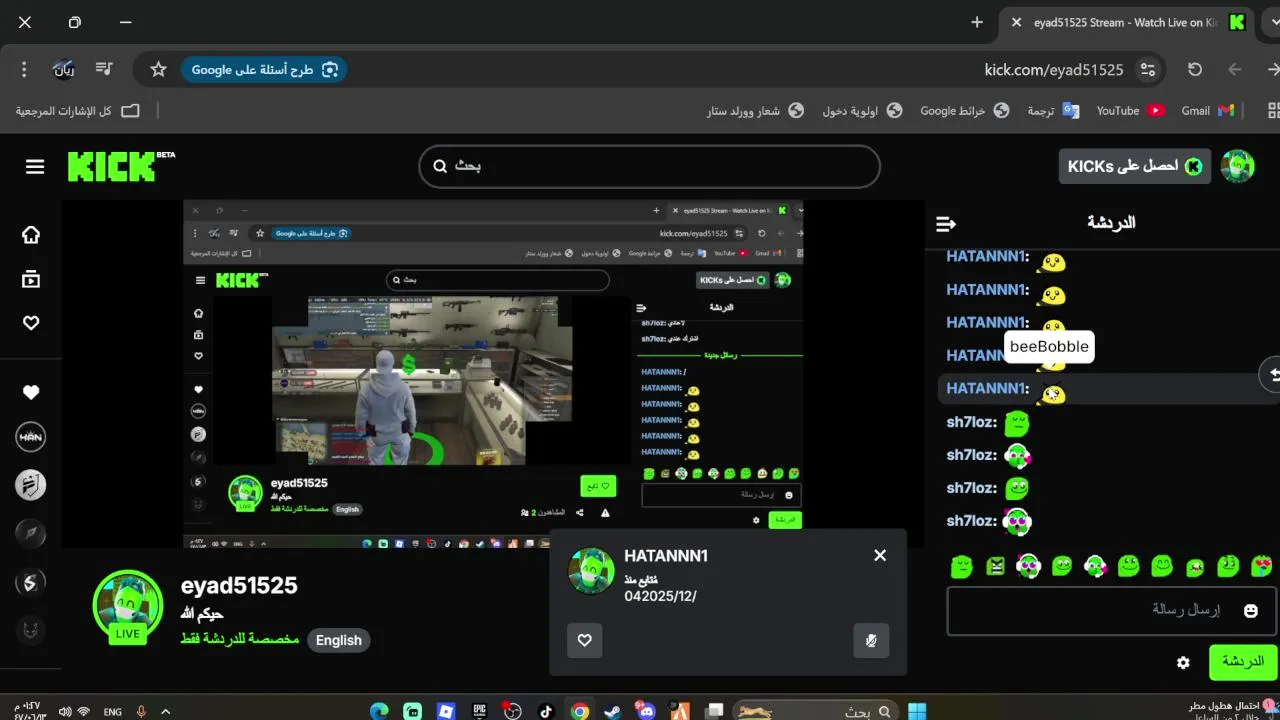Viewport: 1280px width, 720px height.
Task: Open the Gmail bookmark
Action: point(1207,111)
